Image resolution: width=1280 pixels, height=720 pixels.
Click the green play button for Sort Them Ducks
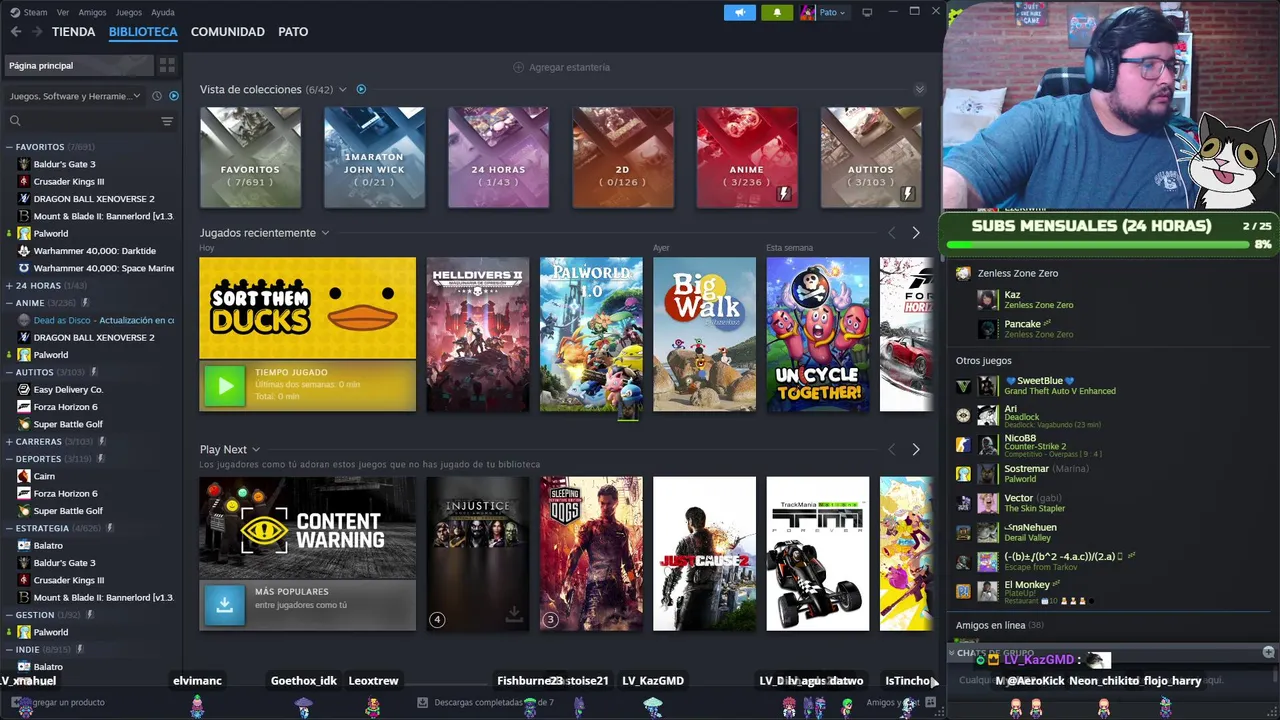(x=225, y=386)
